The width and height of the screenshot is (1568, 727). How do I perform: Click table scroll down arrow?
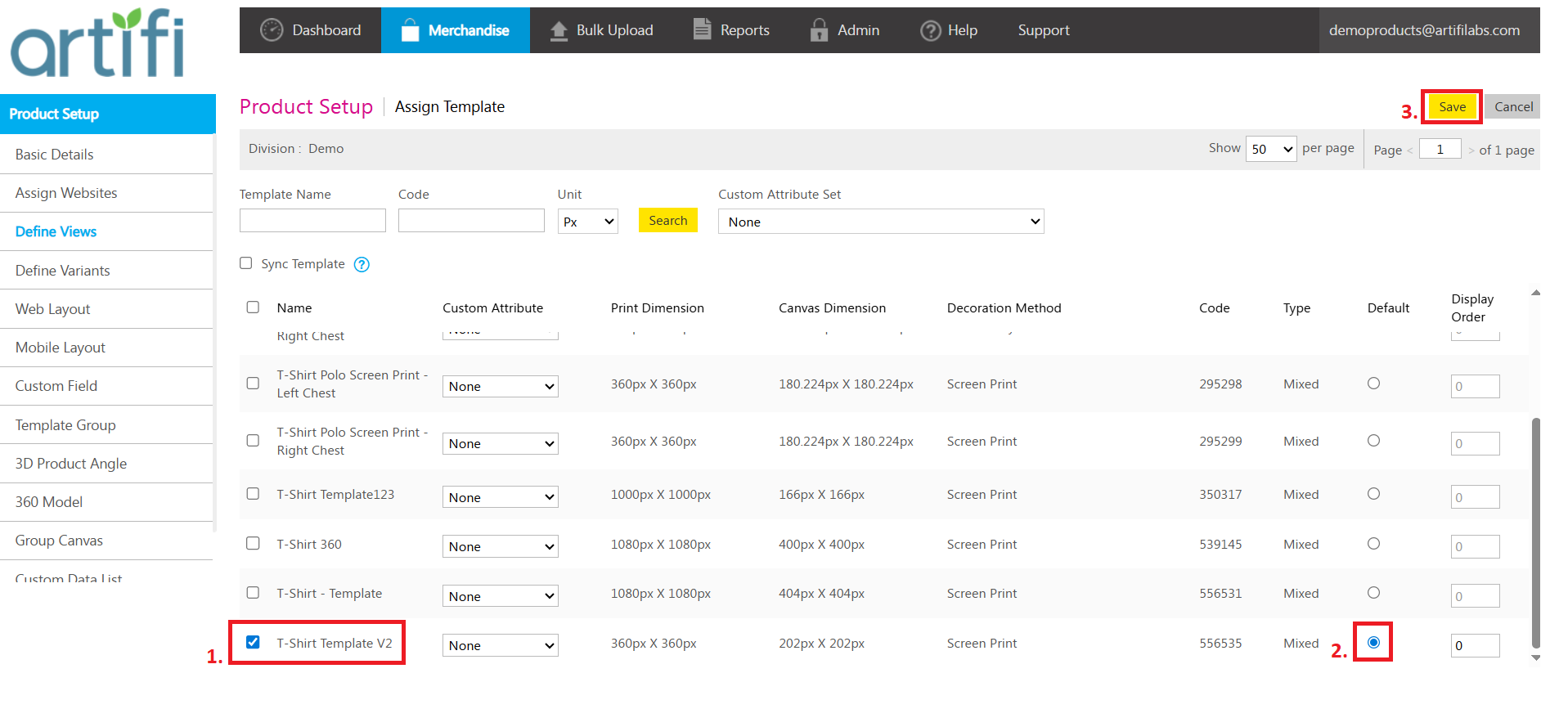pos(1536,657)
